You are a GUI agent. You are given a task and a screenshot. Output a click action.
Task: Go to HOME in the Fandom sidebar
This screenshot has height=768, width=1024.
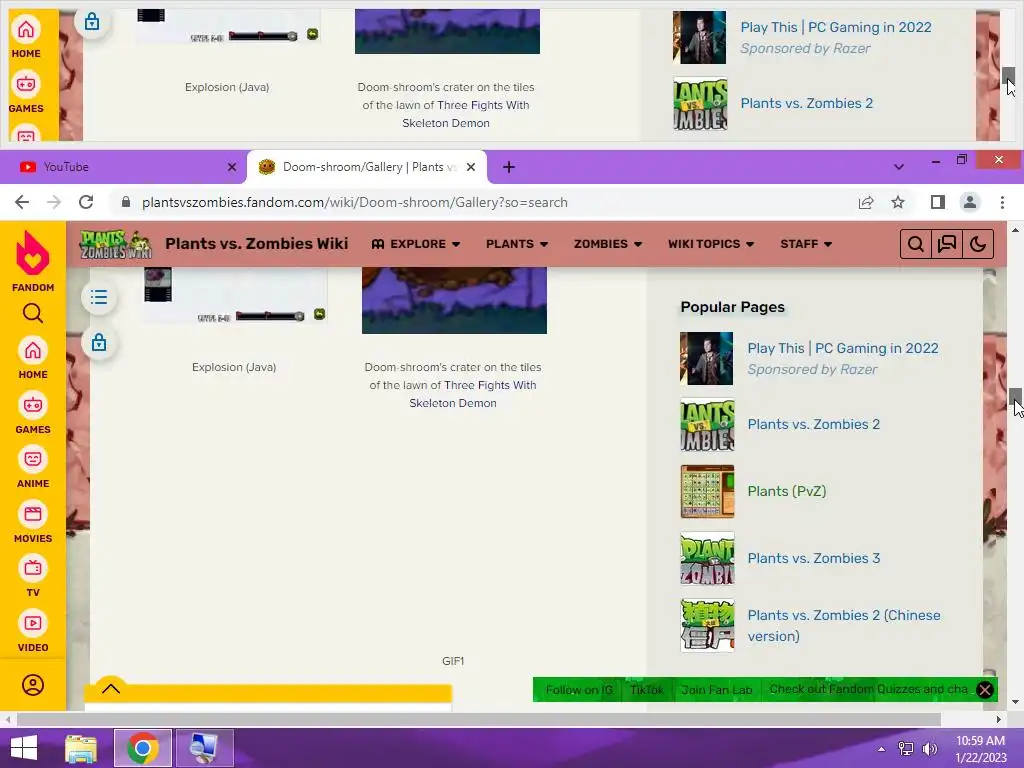click(33, 359)
